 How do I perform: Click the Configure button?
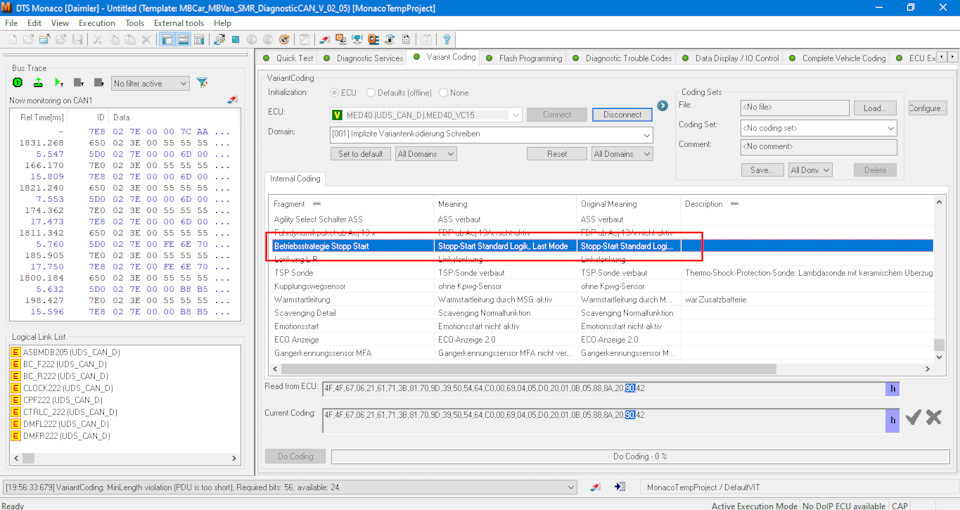point(927,108)
